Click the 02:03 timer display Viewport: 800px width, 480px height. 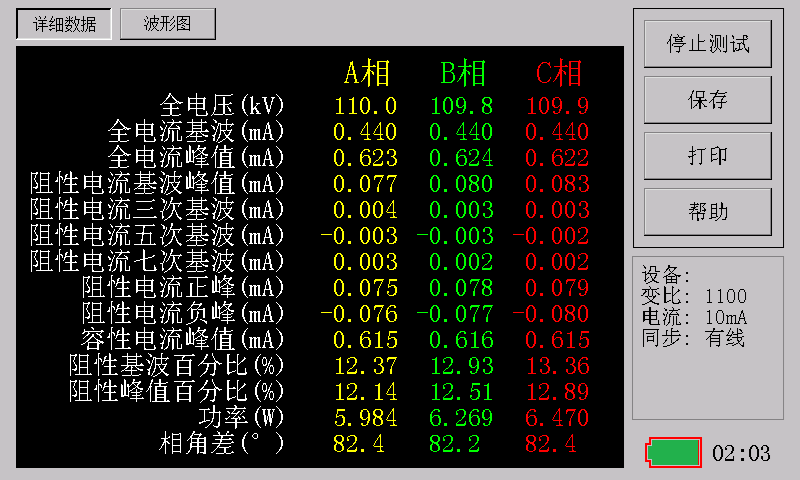741,453
